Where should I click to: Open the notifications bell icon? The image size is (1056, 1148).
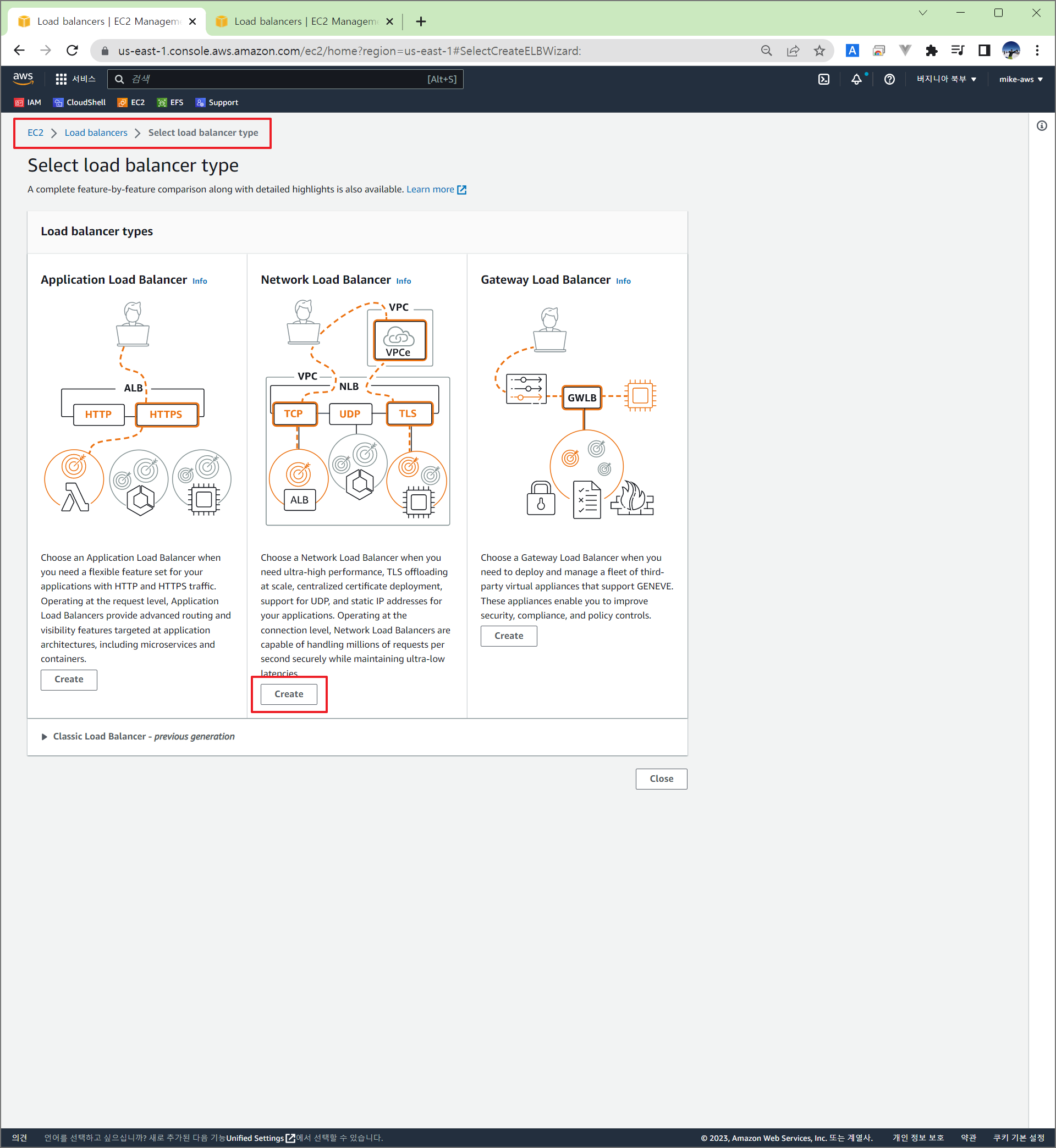tap(856, 79)
